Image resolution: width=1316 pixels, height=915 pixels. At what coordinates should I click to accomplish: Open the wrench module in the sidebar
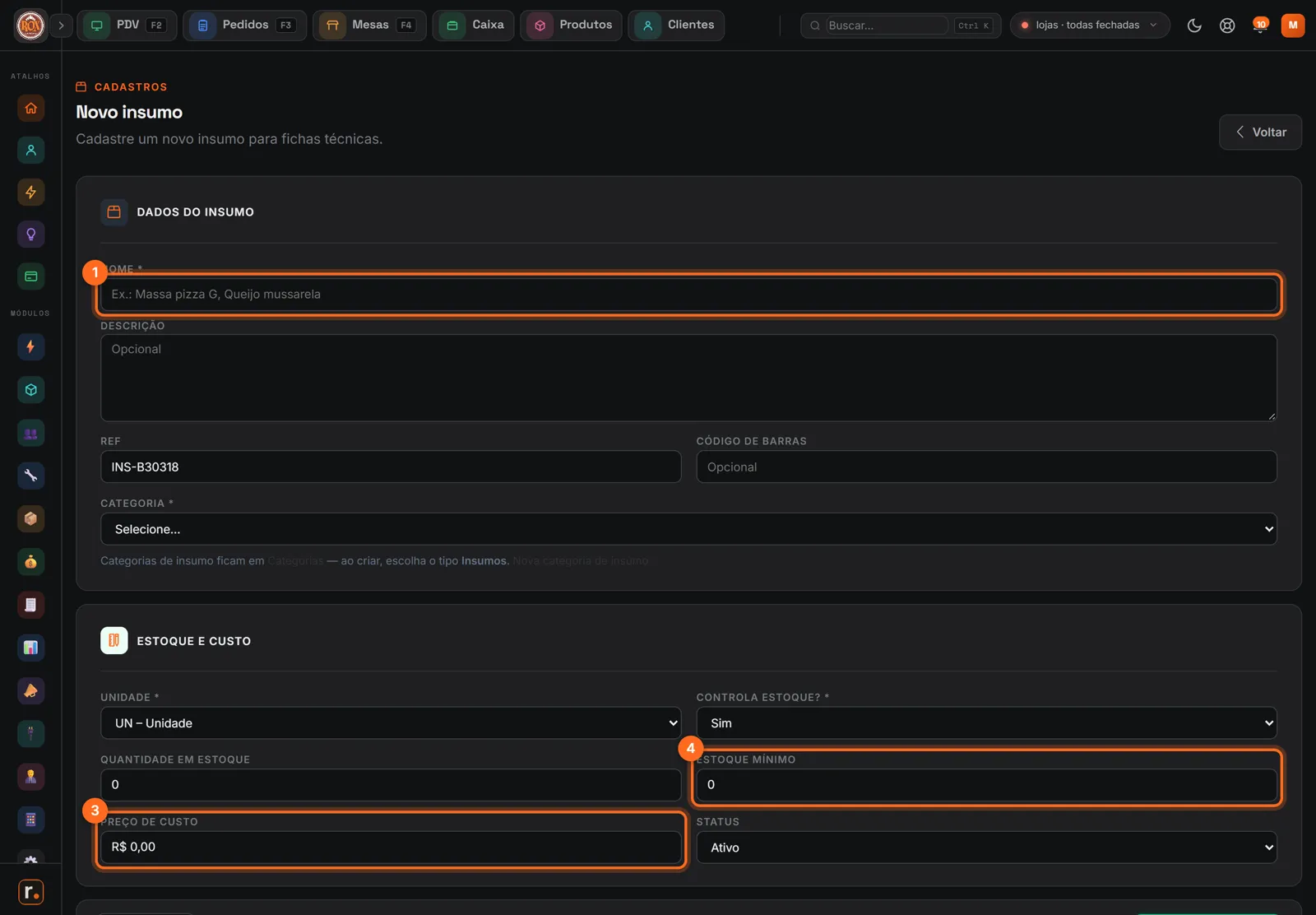point(30,476)
